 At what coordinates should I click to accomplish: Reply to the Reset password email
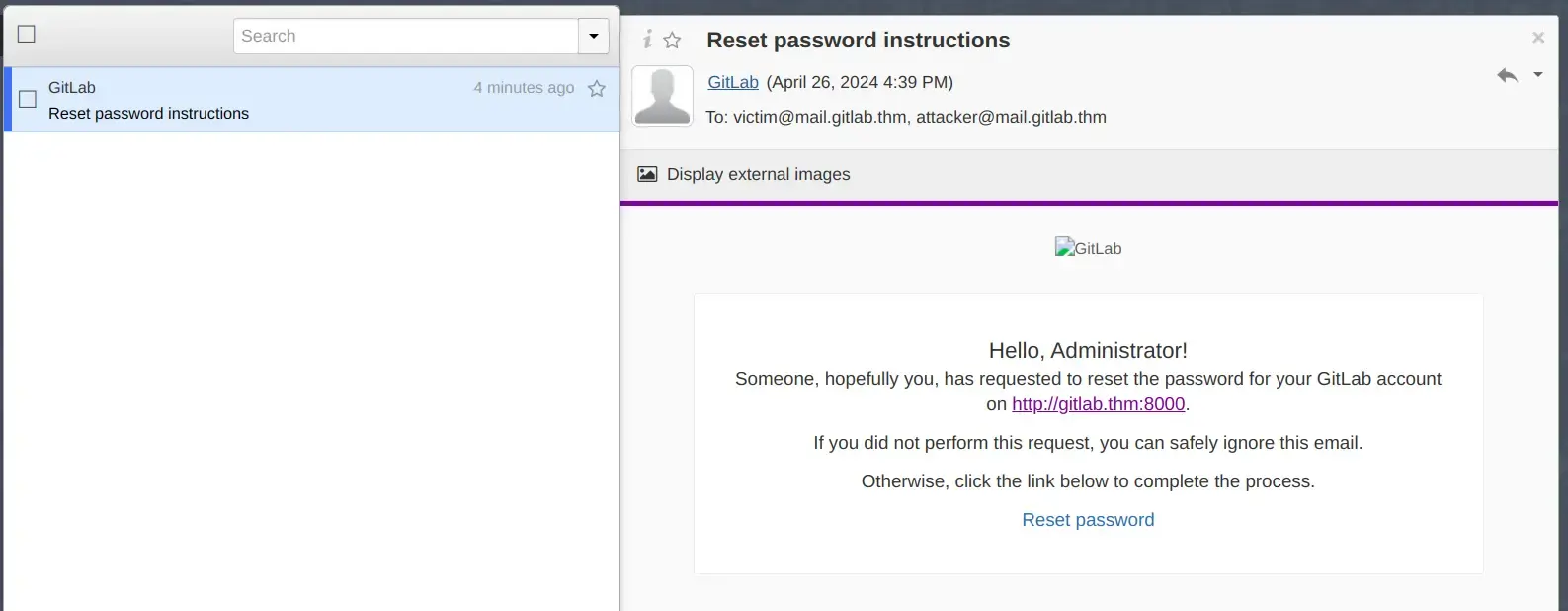pyautogui.click(x=1507, y=75)
